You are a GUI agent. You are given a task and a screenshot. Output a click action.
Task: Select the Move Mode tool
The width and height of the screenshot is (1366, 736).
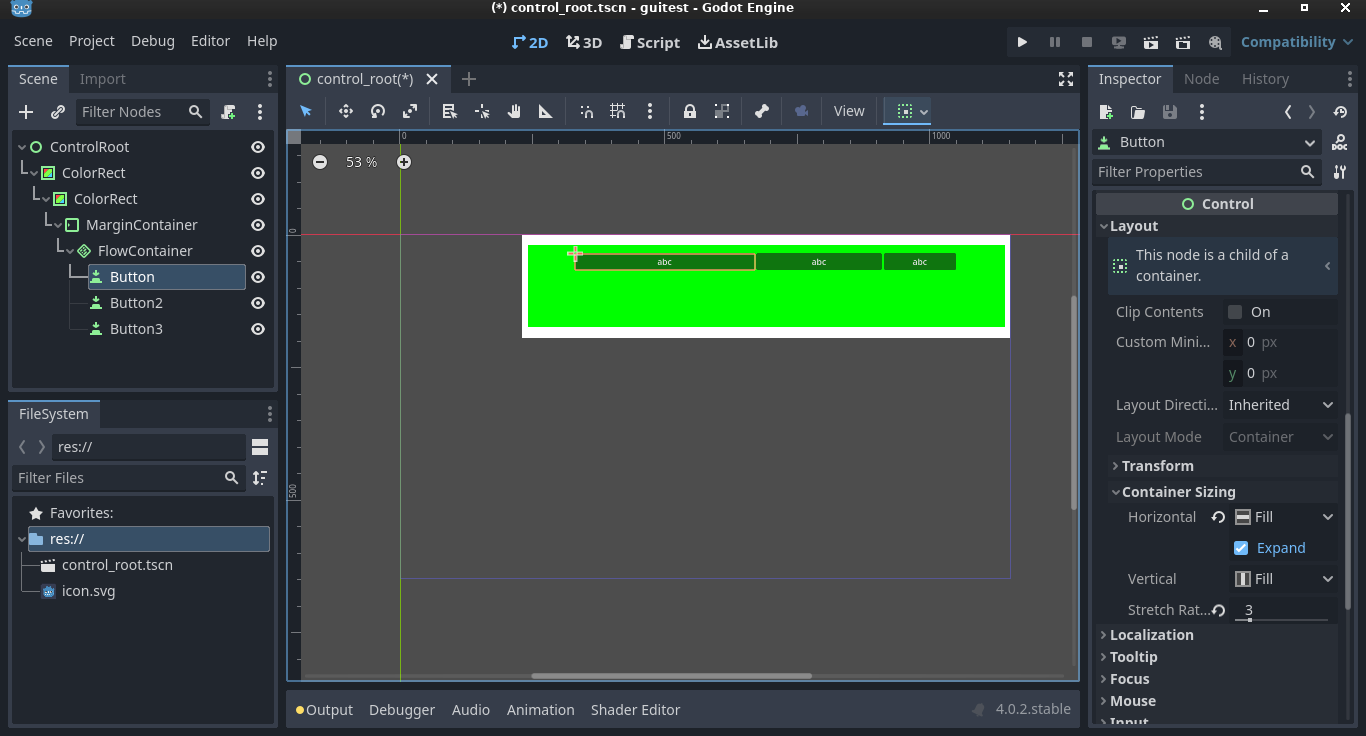click(346, 111)
